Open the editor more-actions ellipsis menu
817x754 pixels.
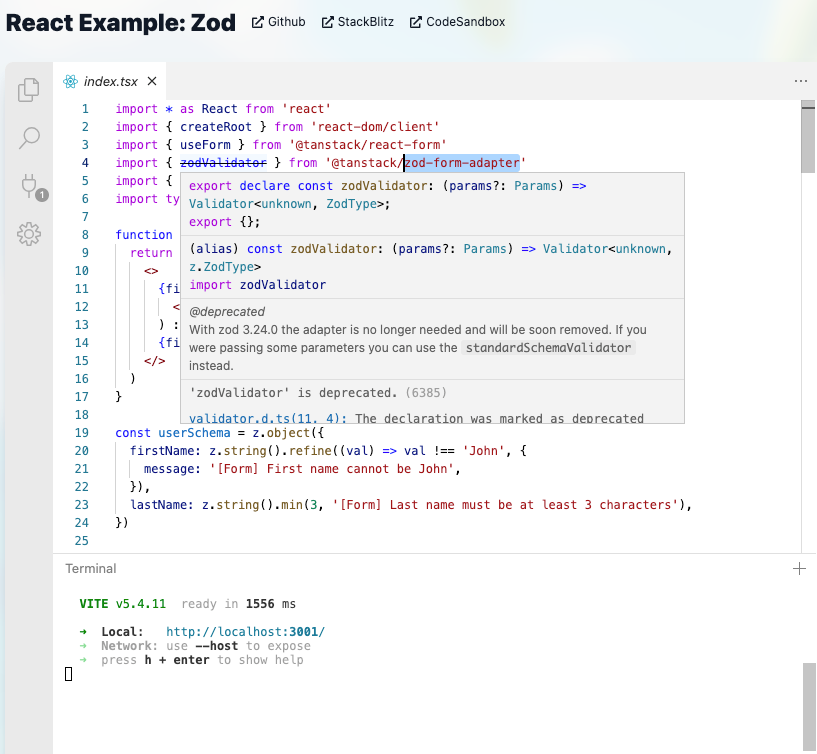(x=800, y=80)
